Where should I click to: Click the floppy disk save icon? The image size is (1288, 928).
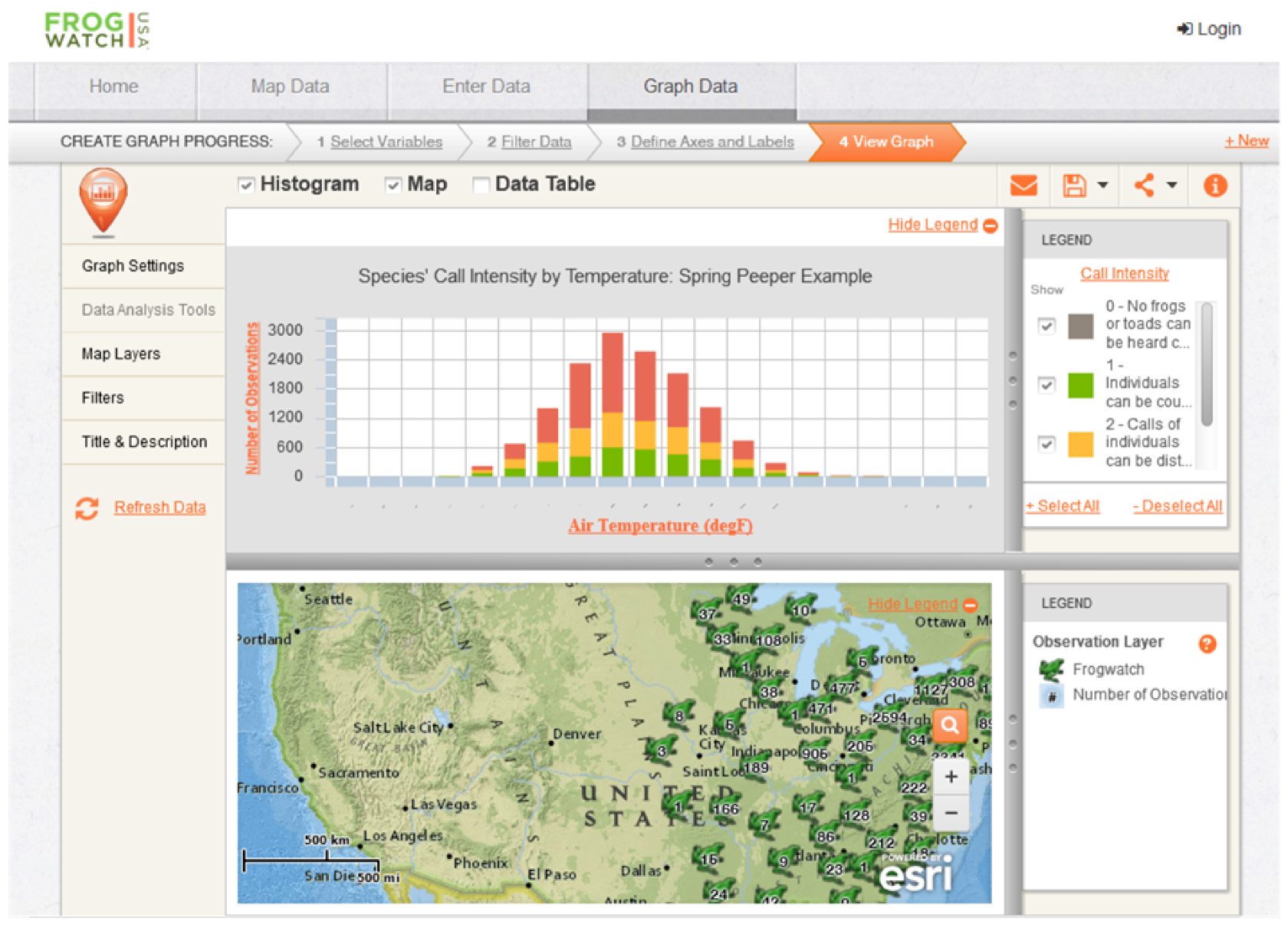click(x=1074, y=186)
